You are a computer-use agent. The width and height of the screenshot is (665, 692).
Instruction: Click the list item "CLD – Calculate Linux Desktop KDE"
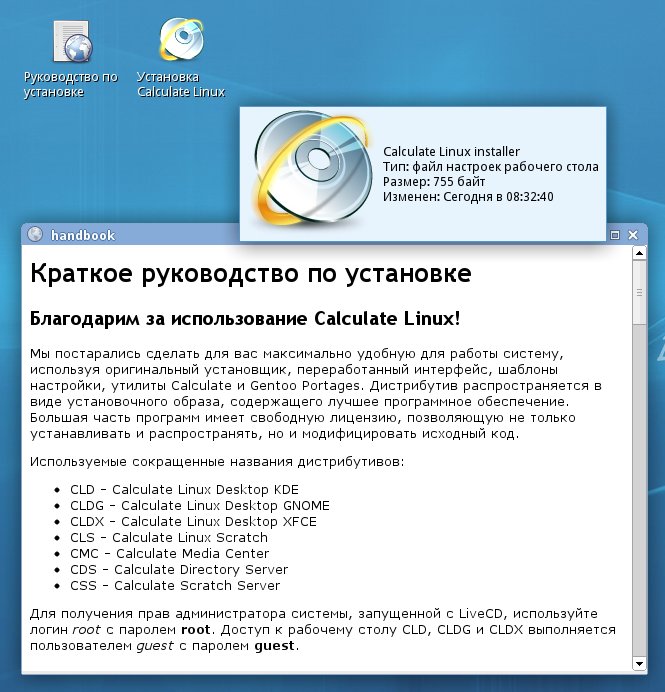tap(184, 489)
